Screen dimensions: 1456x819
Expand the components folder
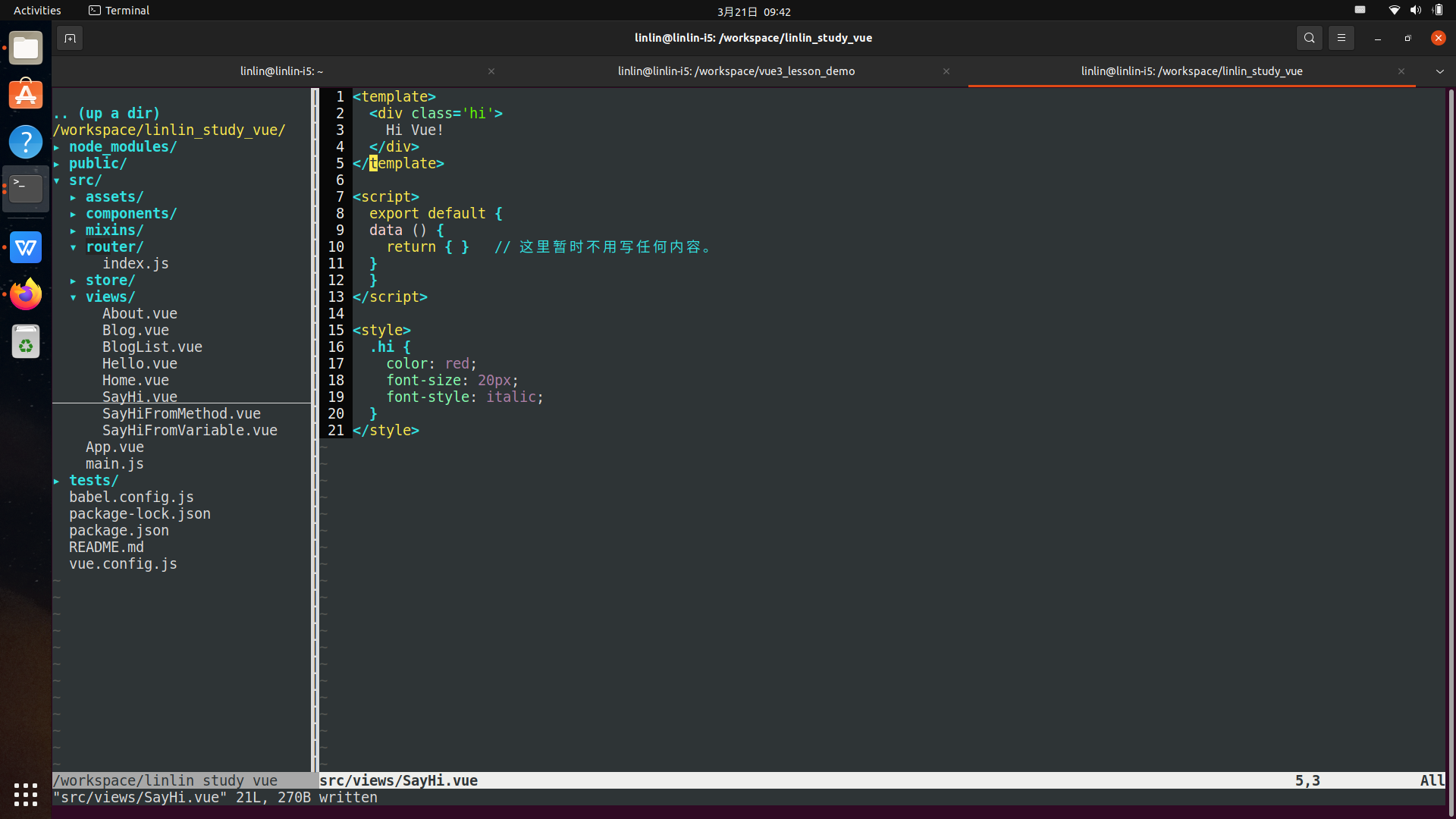[130, 214]
